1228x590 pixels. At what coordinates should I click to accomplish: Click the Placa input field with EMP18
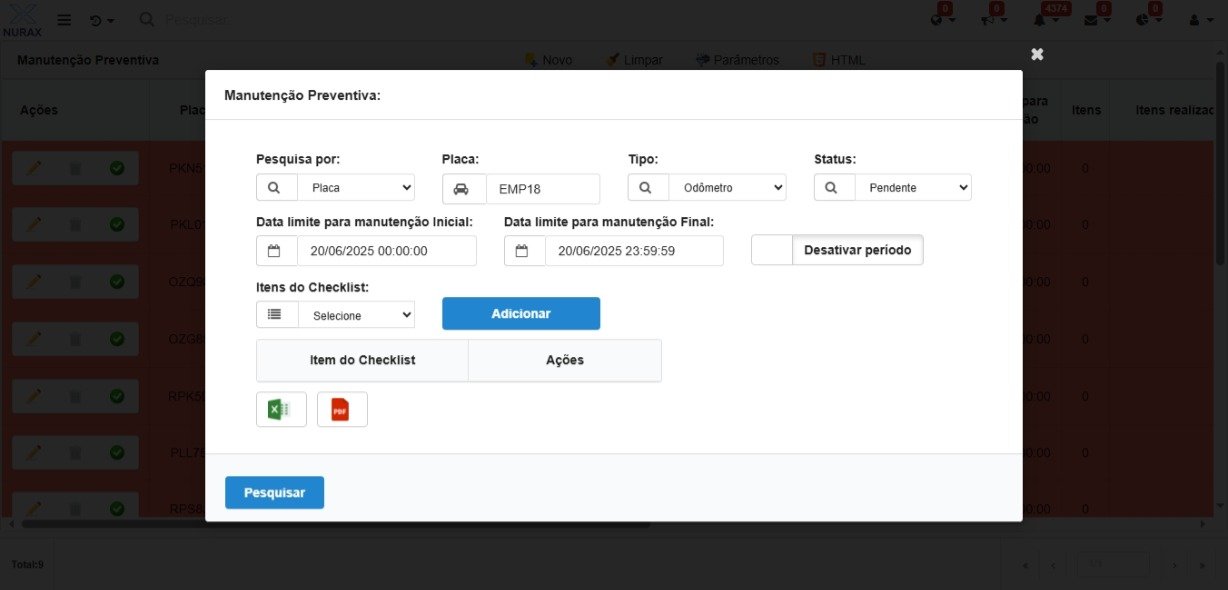542,189
